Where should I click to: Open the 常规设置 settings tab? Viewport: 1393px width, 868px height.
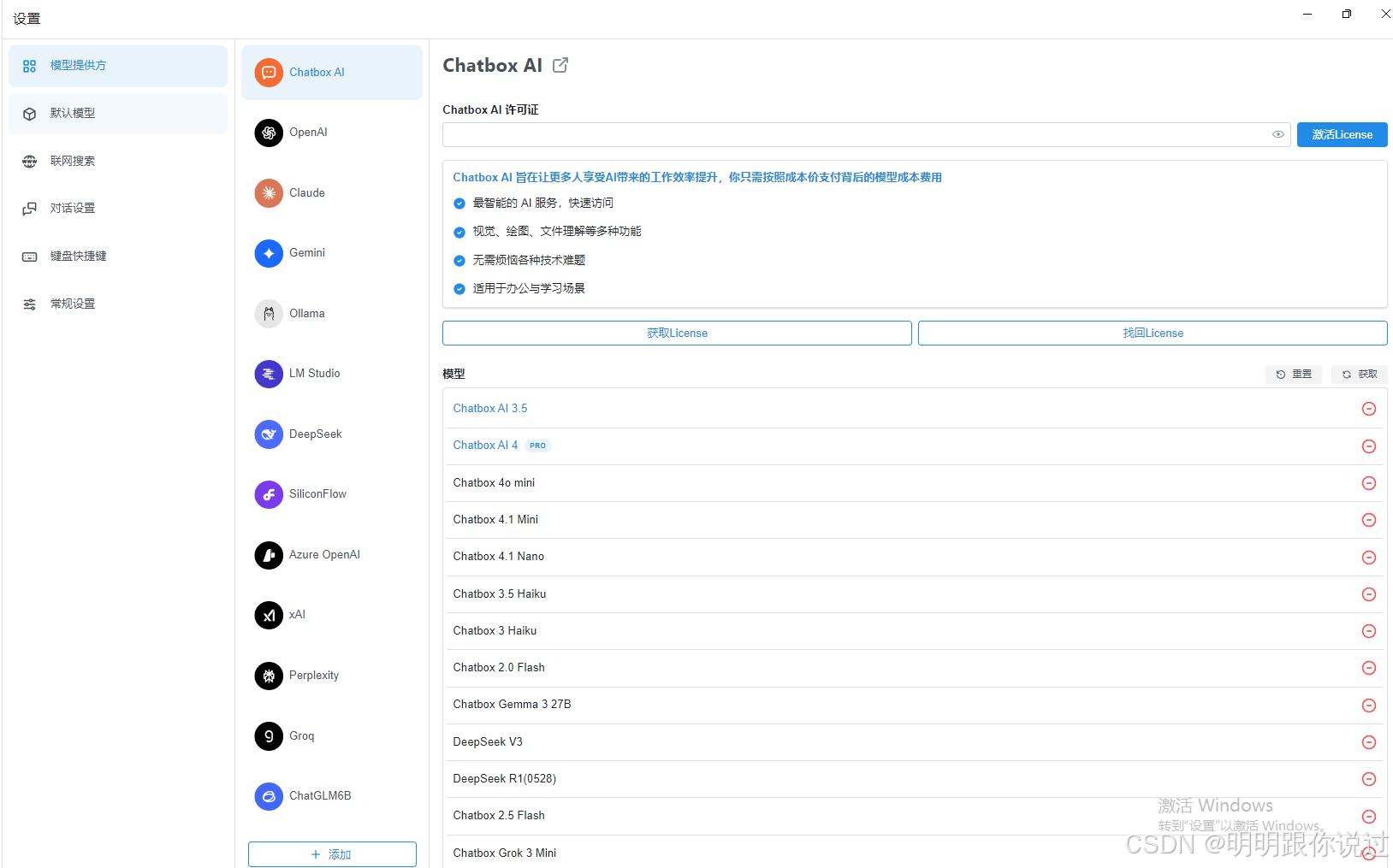(x=118, y=304)
